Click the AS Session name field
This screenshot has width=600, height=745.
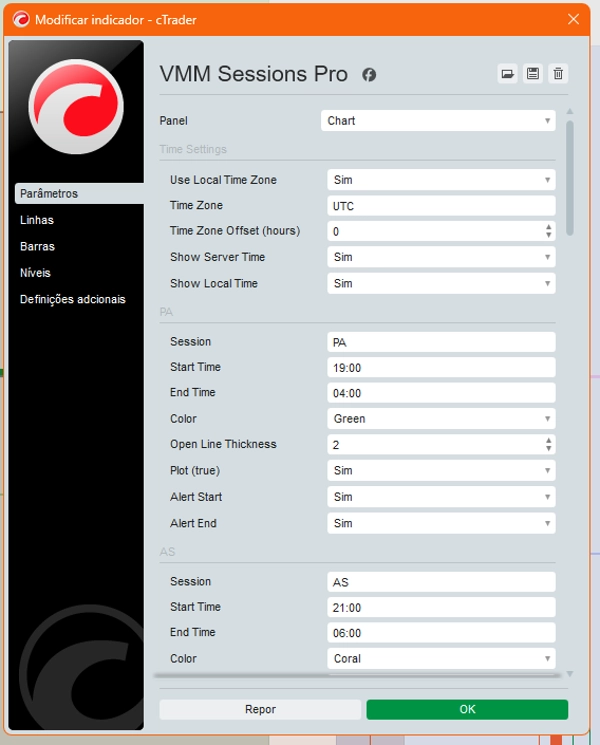click(441, 582)
